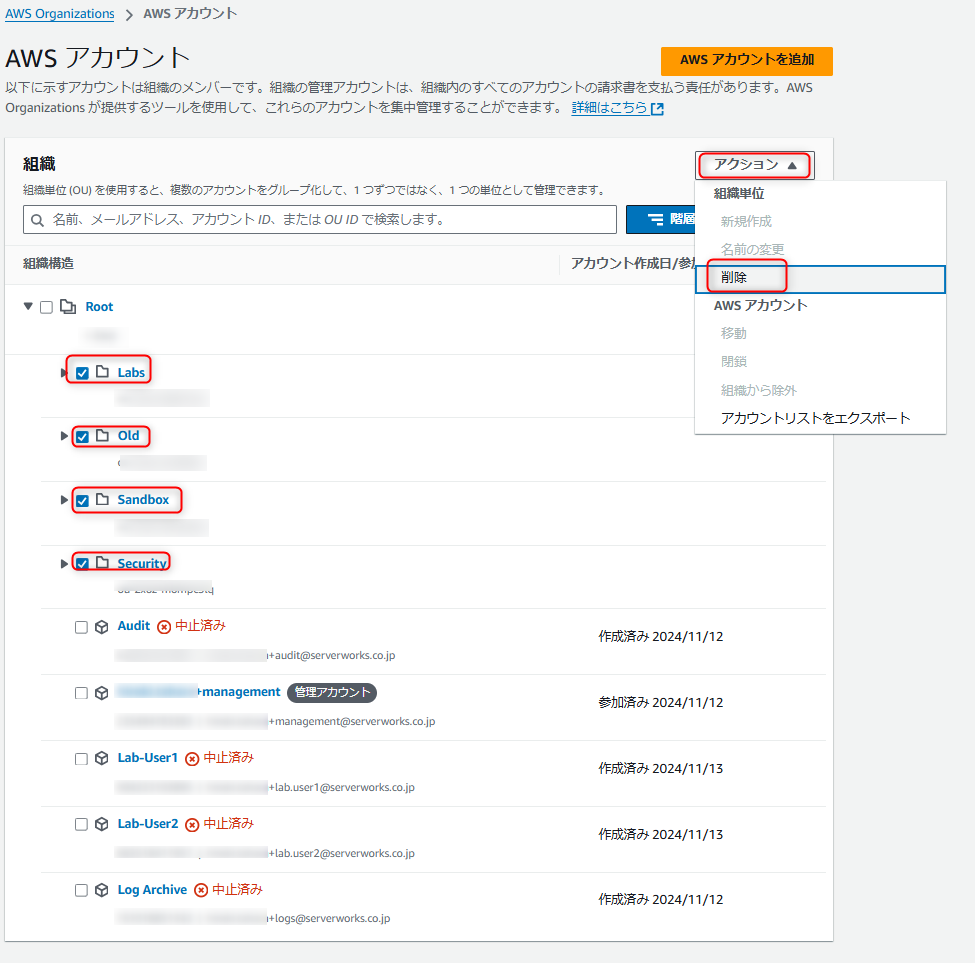Expand the Labs OU node
Viewport: 975px width, 963px height.
(x=63, y=373)
